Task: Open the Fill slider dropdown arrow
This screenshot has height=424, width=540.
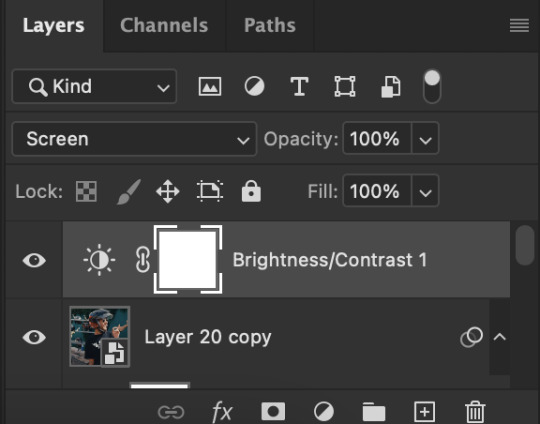Action: pyautogui.click(x=425, y=191)
